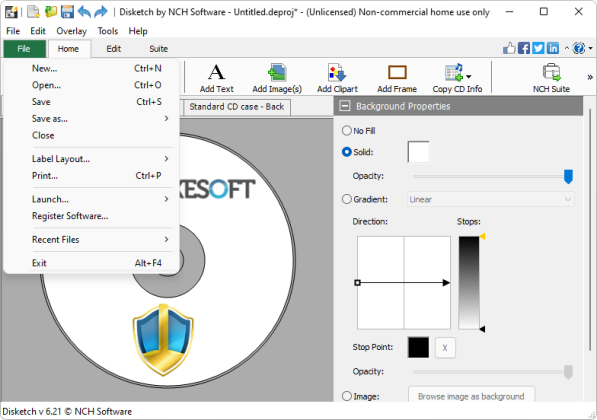Click the blue undo arrow icon
Image resolution: width=597 pixels, height=420 pixels.
(x=84, y=12)
